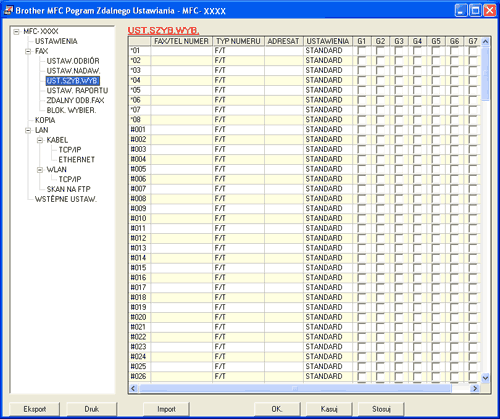Click F/T type cell in row *04
This screenshot has height=419, width=500.
238,80
